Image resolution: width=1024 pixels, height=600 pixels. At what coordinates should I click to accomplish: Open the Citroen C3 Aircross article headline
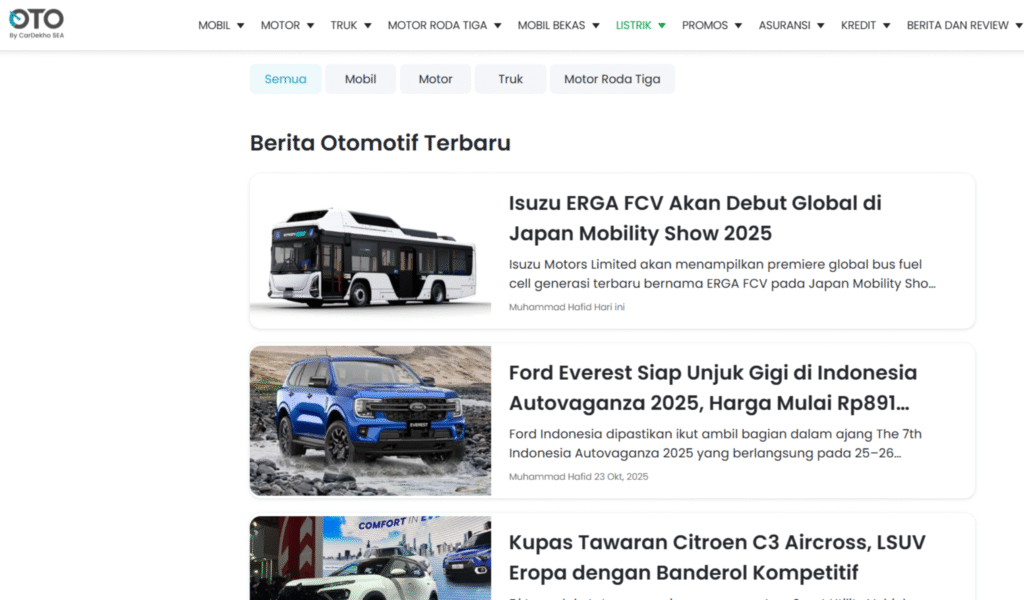[716, 558]
